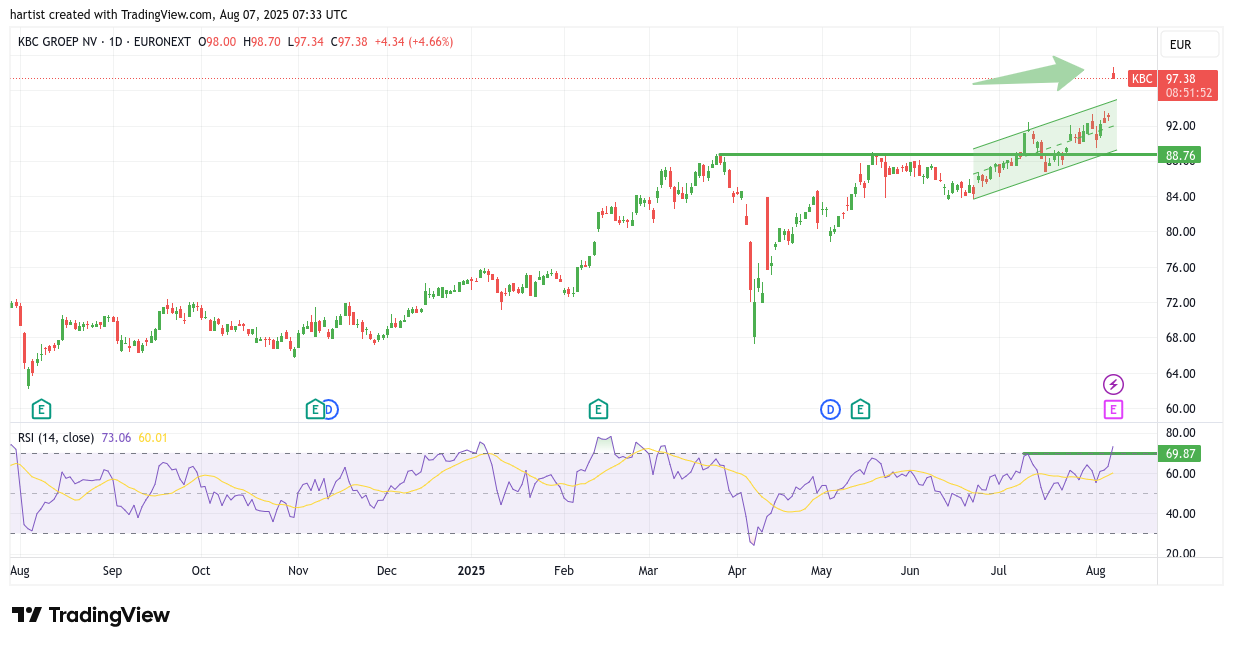Click the open value O98.00

(x=217, y=42)
